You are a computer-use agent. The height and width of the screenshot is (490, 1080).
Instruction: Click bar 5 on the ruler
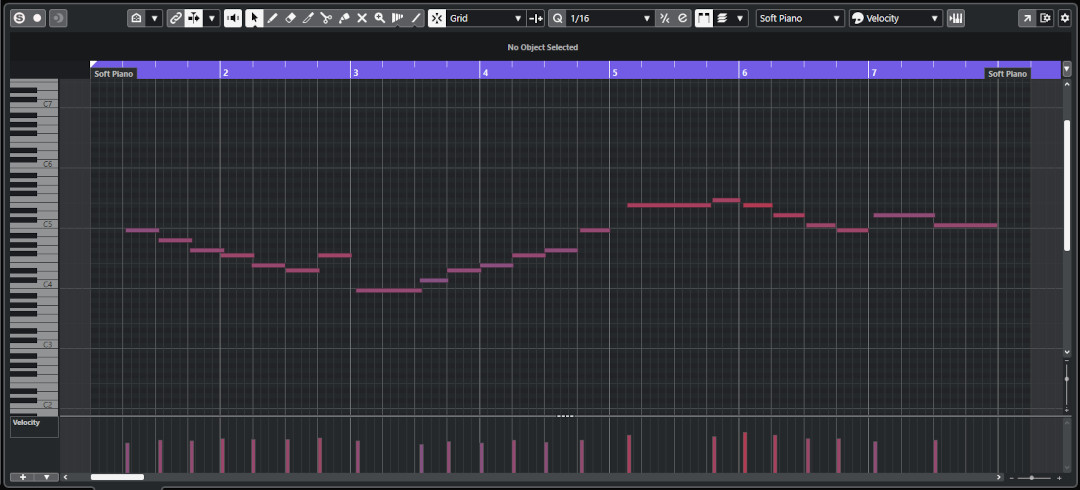(x=614, y=72)
